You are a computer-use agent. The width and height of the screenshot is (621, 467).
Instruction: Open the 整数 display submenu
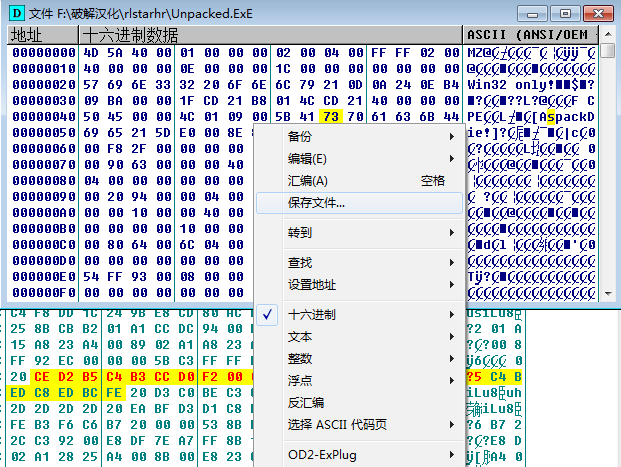(x=360, y=359)
